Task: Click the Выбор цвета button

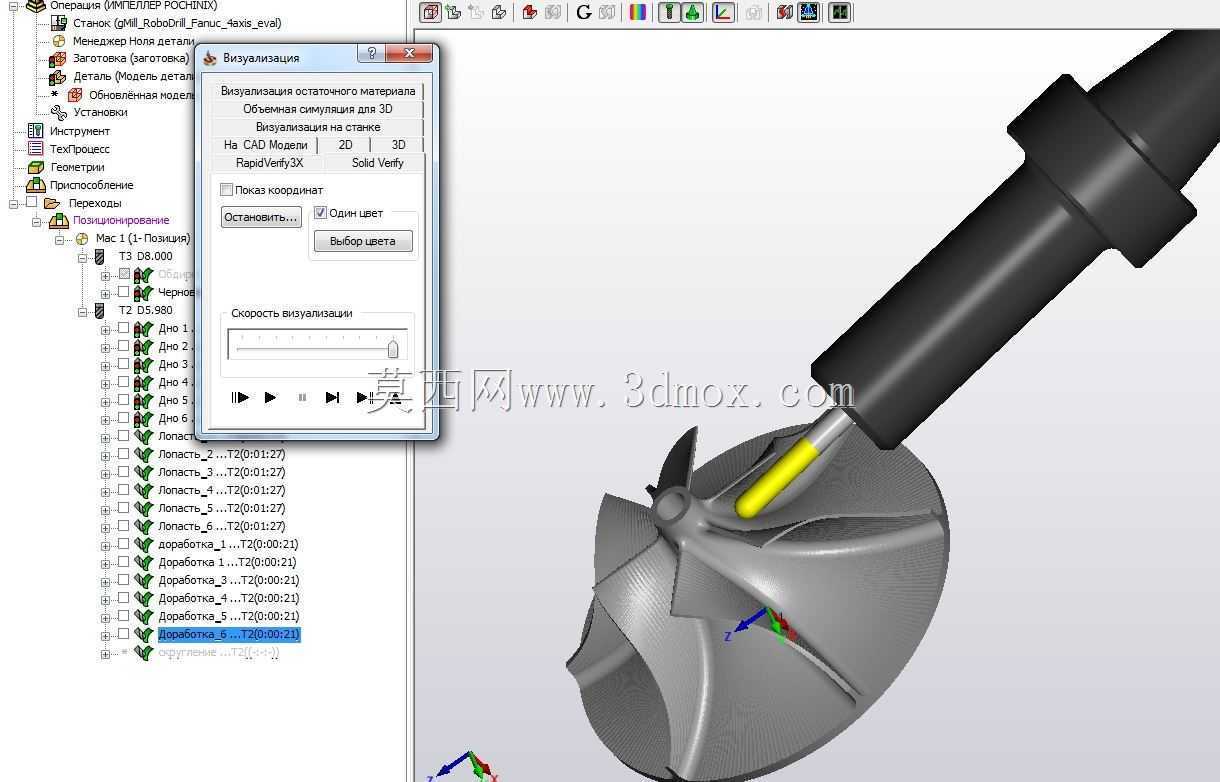Action: click(x=362, y=241)
